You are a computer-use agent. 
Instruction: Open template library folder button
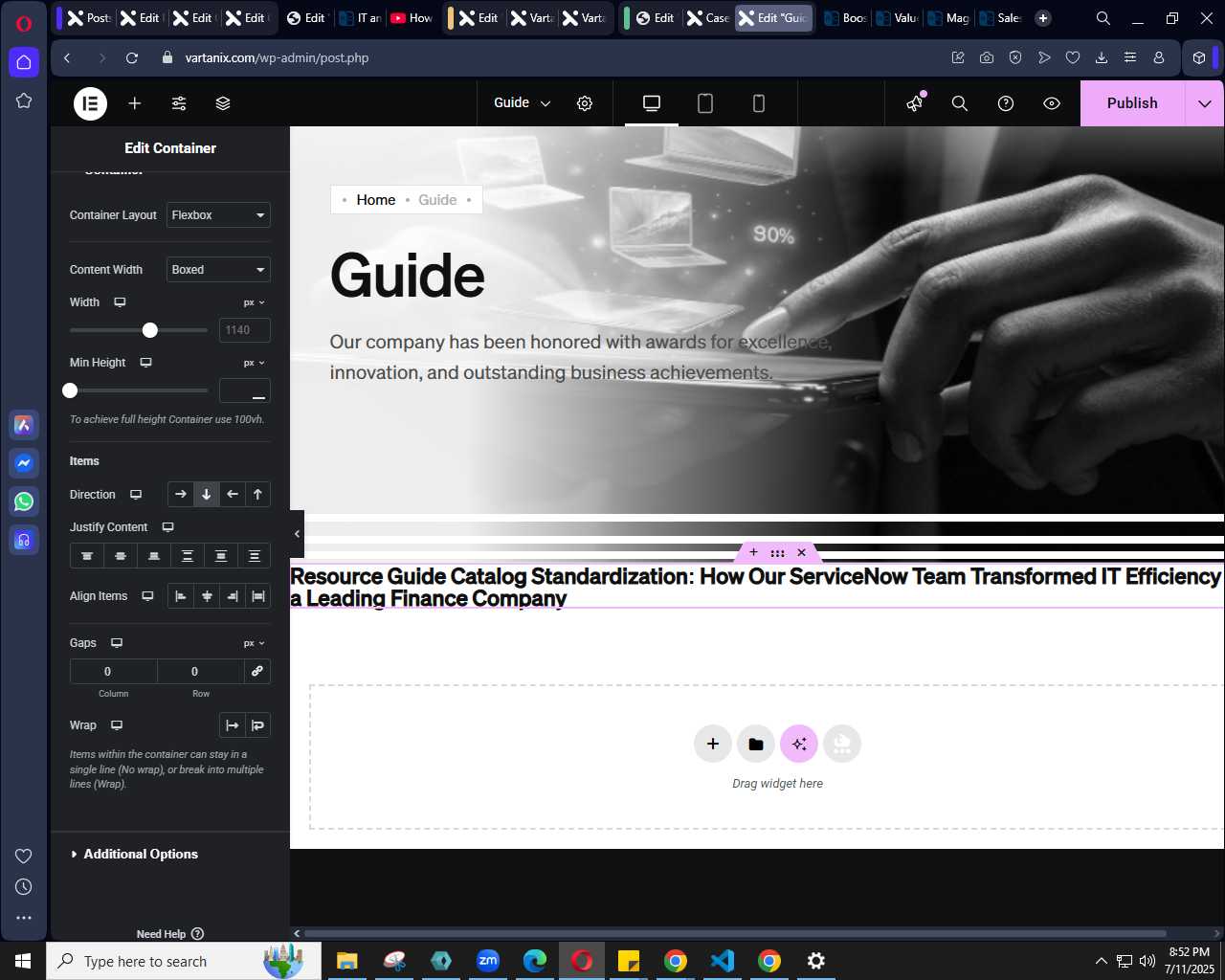(756, 744)
